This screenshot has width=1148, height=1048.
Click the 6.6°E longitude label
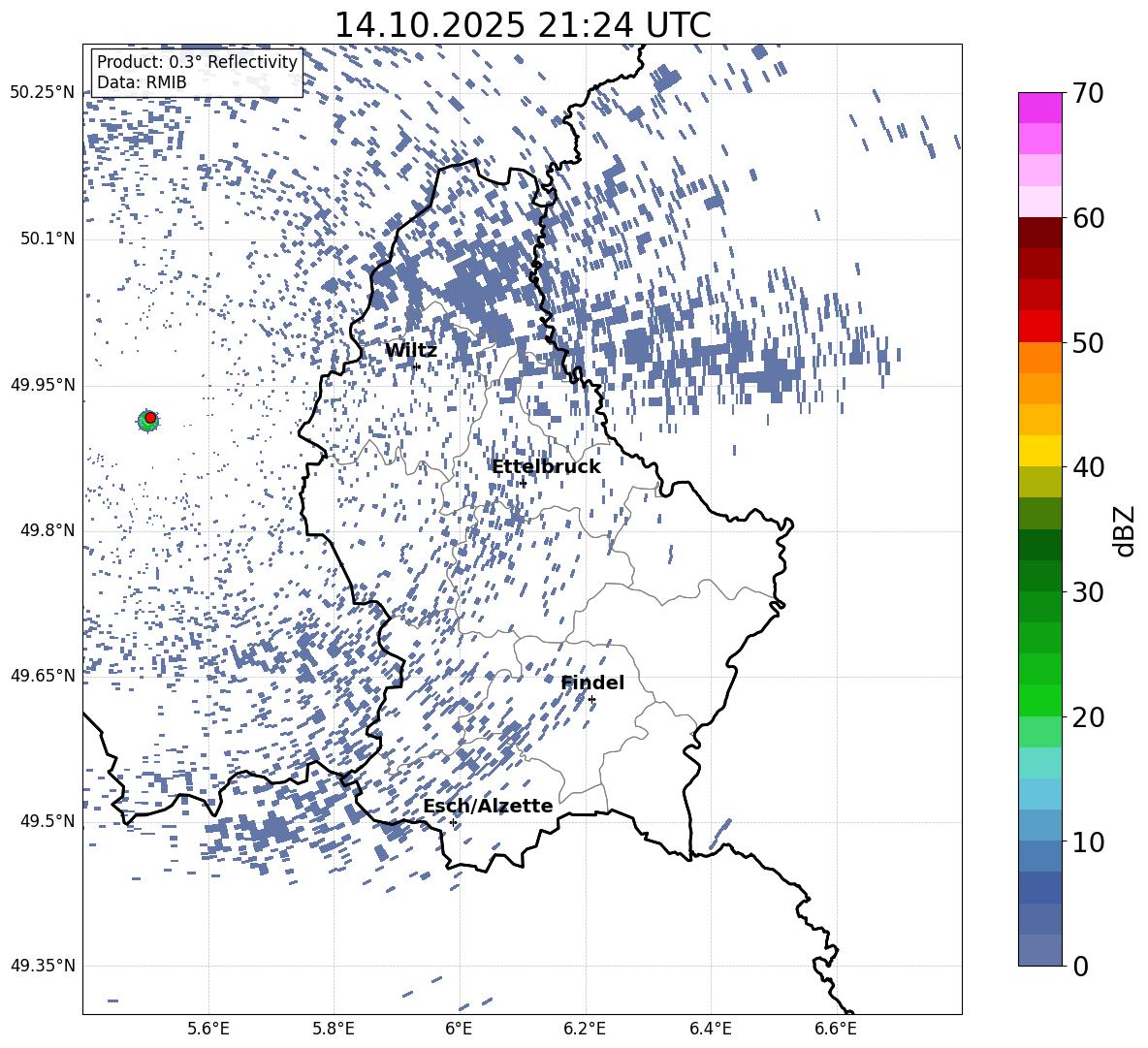click(x=836, y=1029)
